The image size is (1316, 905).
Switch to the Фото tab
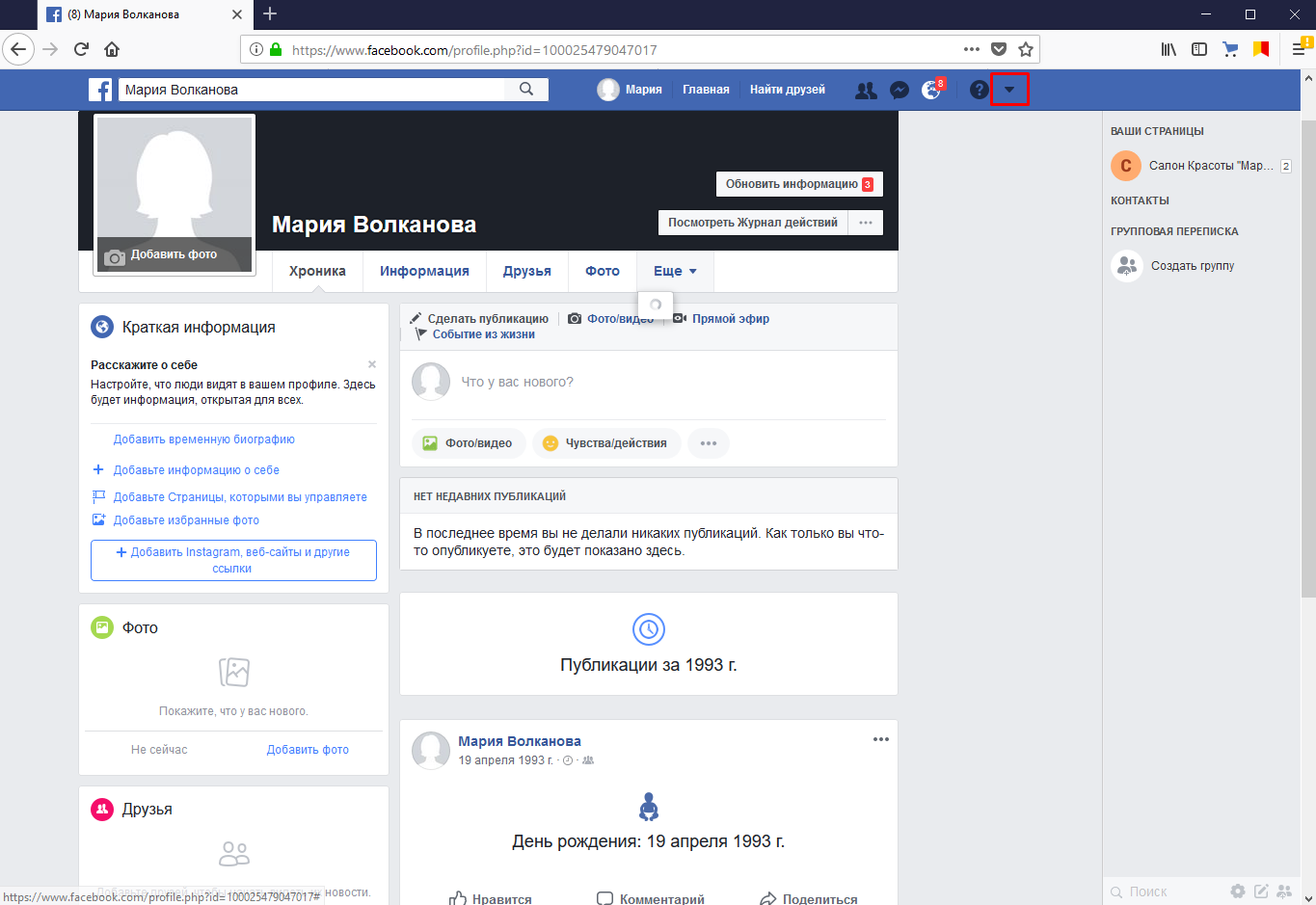pos(603,271)
